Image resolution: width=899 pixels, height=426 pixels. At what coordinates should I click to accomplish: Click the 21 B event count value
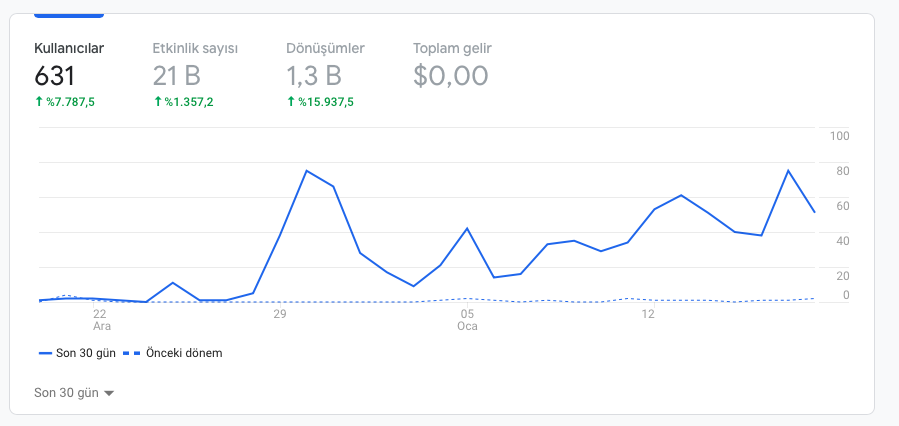[177, 76]
